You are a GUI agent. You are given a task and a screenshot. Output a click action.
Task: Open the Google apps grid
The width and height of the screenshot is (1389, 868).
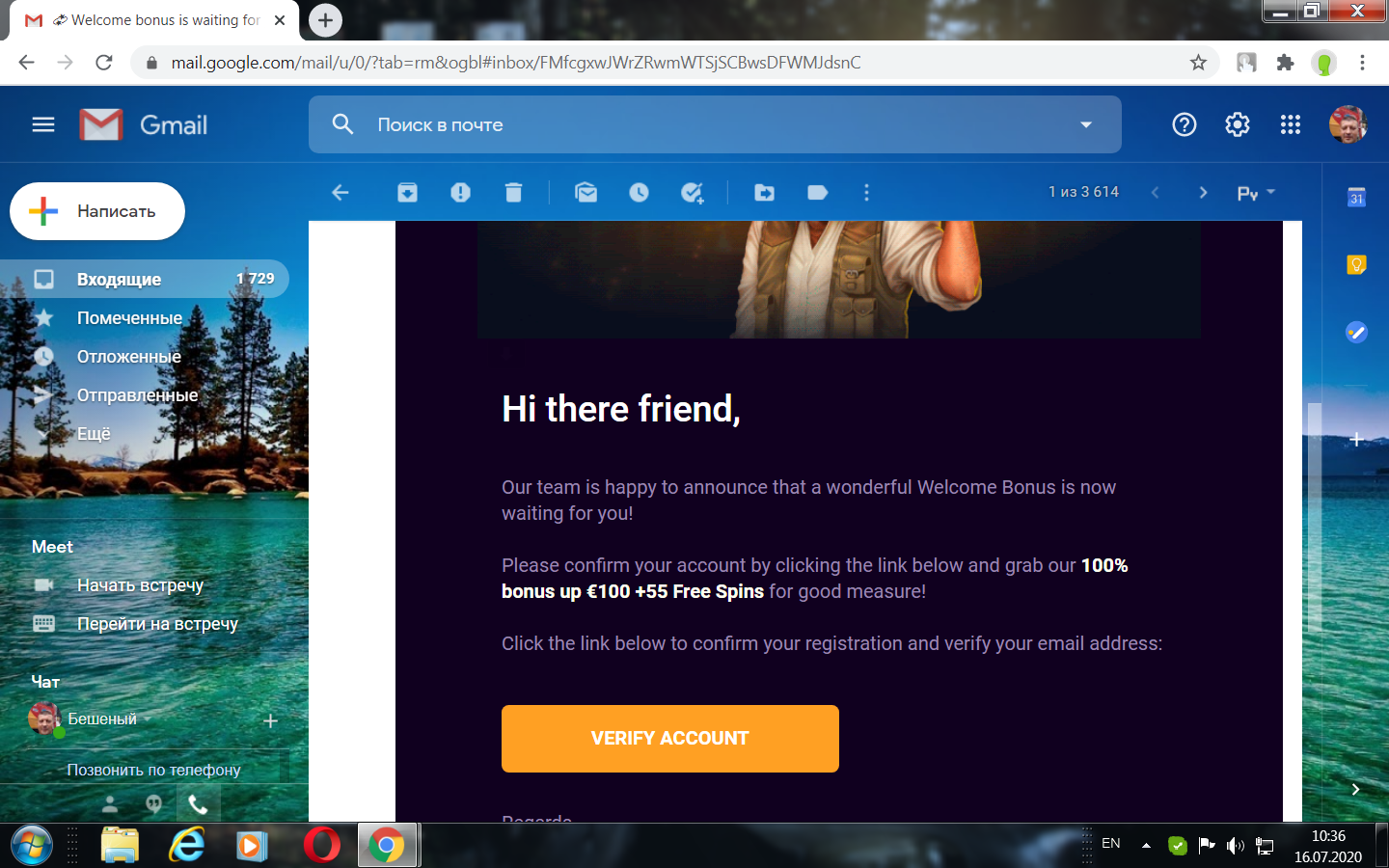(1291, 124)
